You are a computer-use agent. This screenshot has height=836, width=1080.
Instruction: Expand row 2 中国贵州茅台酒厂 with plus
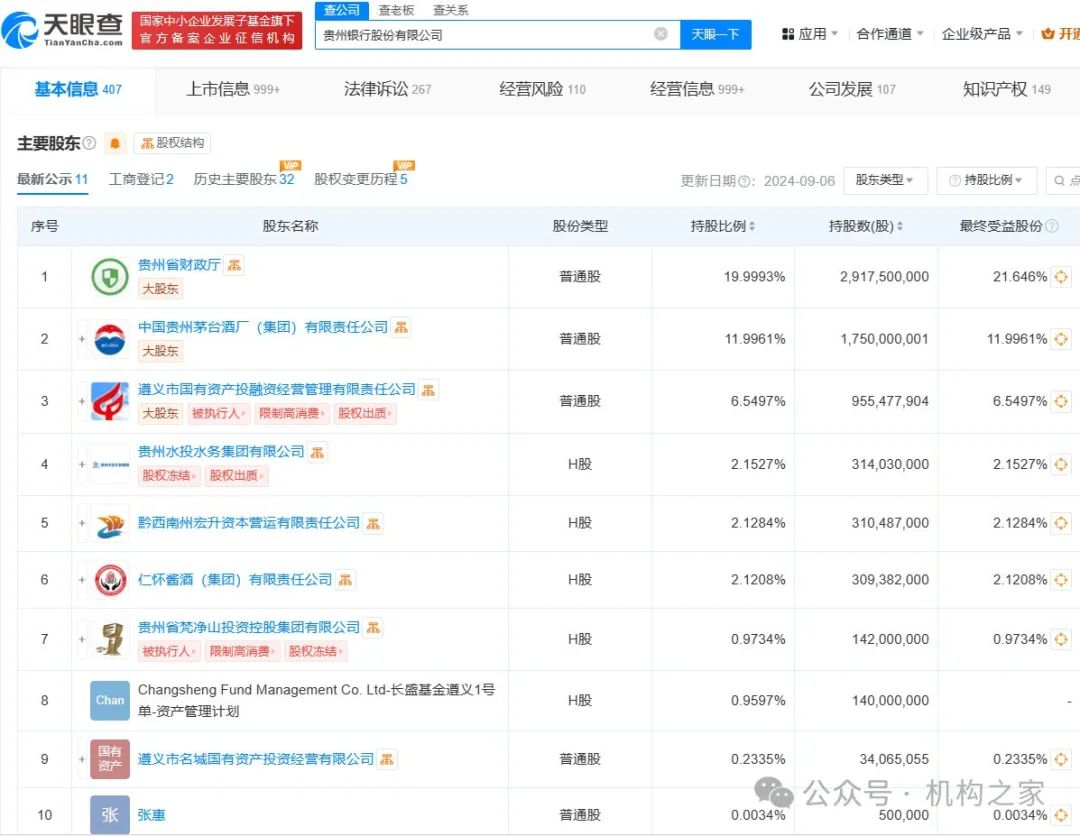point(82,339)
